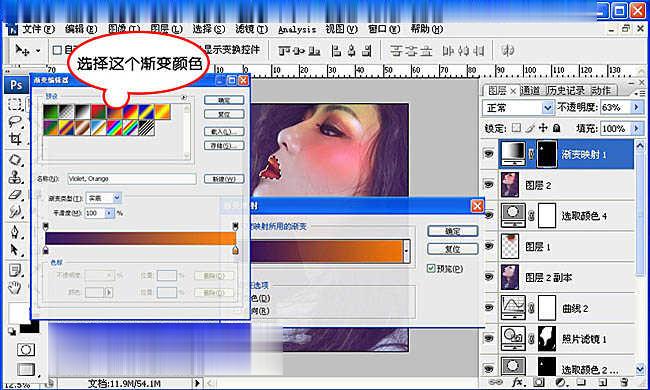Select the Path Selection arrow tool
Screen dimensions: 650x390
[15, 250]
